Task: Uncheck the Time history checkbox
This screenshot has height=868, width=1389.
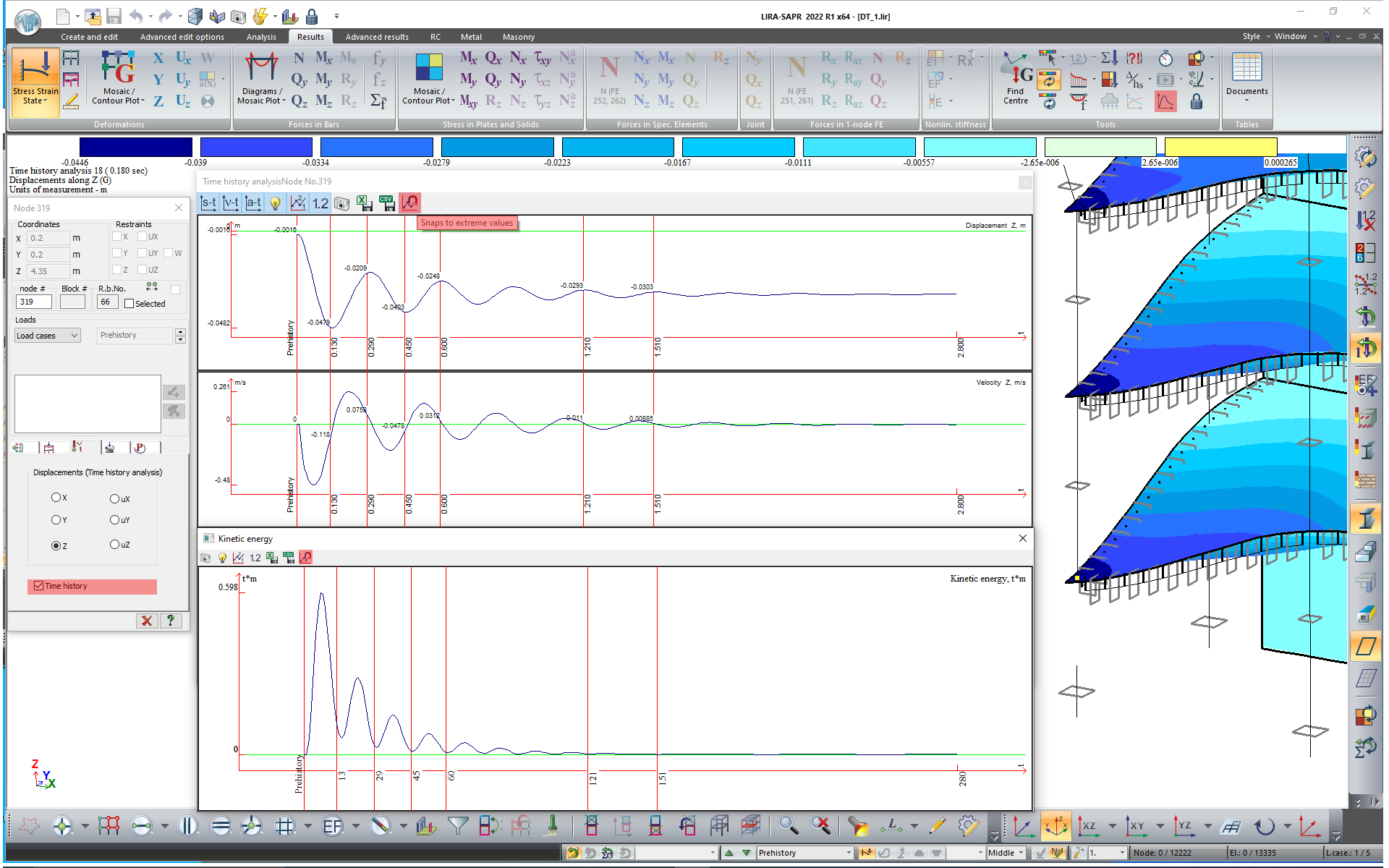Action: pos(39,586)
